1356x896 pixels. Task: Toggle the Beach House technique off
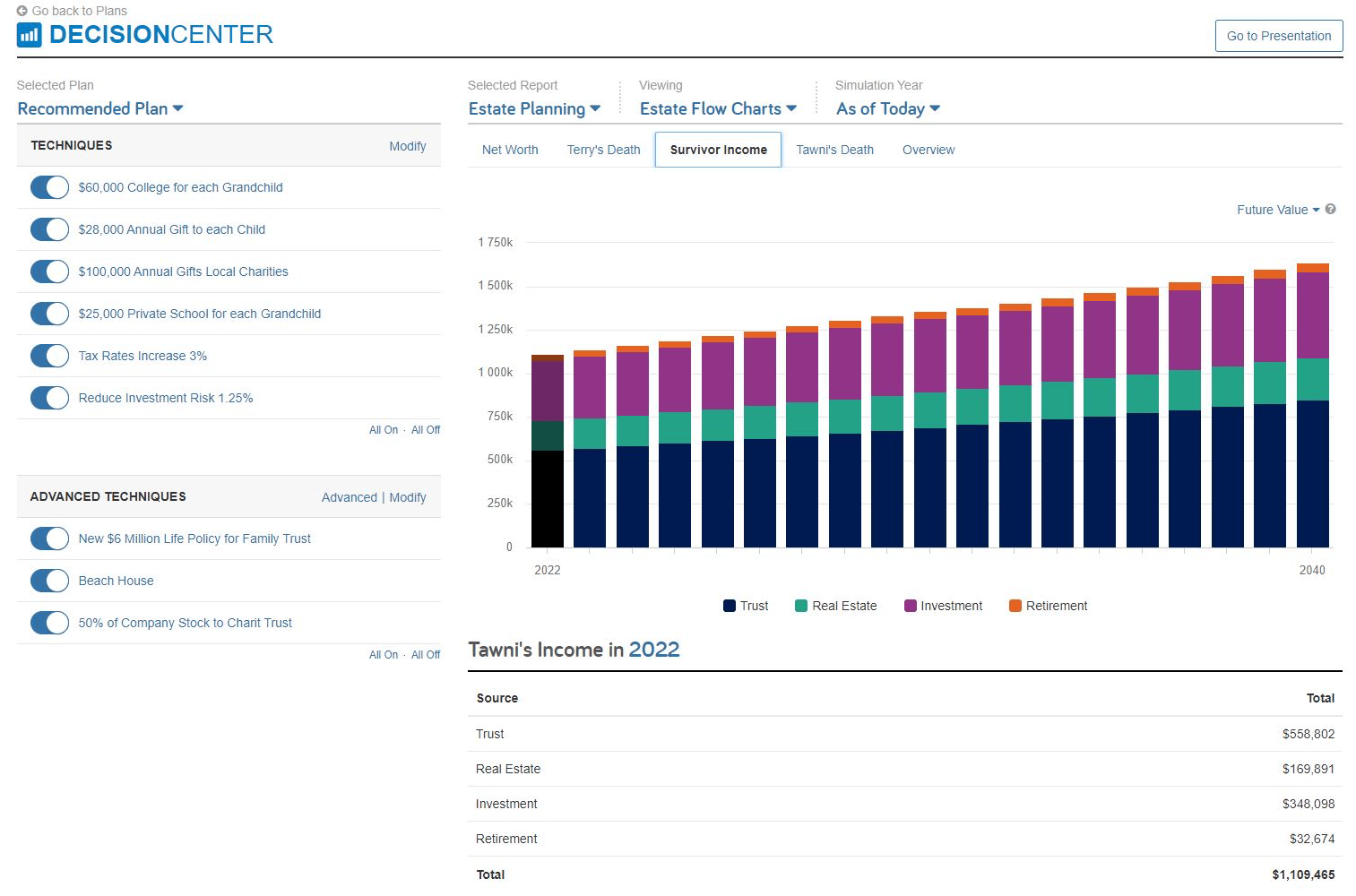click(x=49, y=581)
